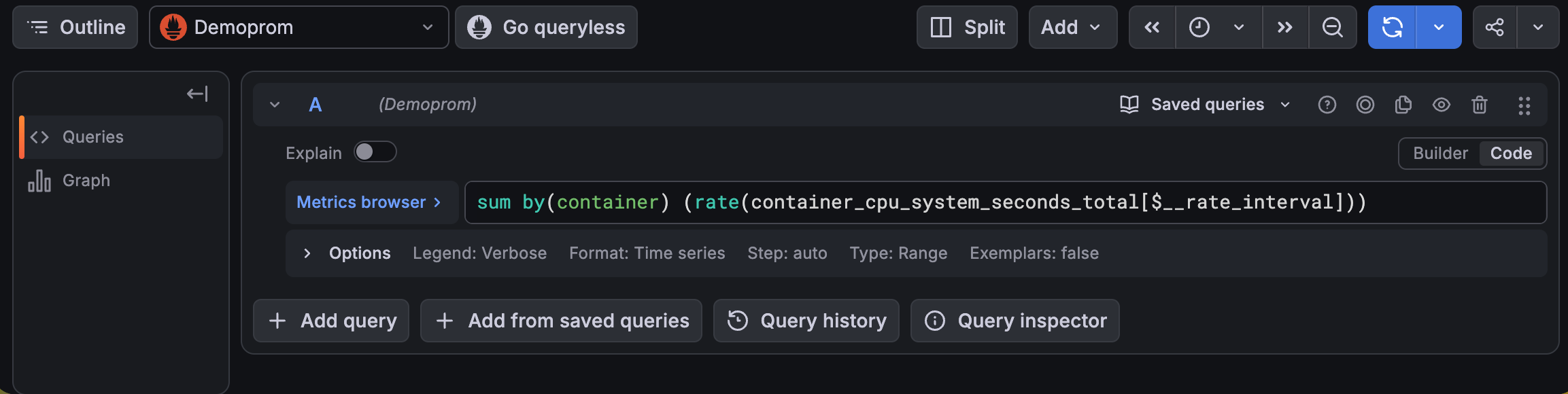Open the auto-refresh interval dropdown
Image resolution: width=1568 pixels, height=394 pixels.
[x=1439, y=27]
